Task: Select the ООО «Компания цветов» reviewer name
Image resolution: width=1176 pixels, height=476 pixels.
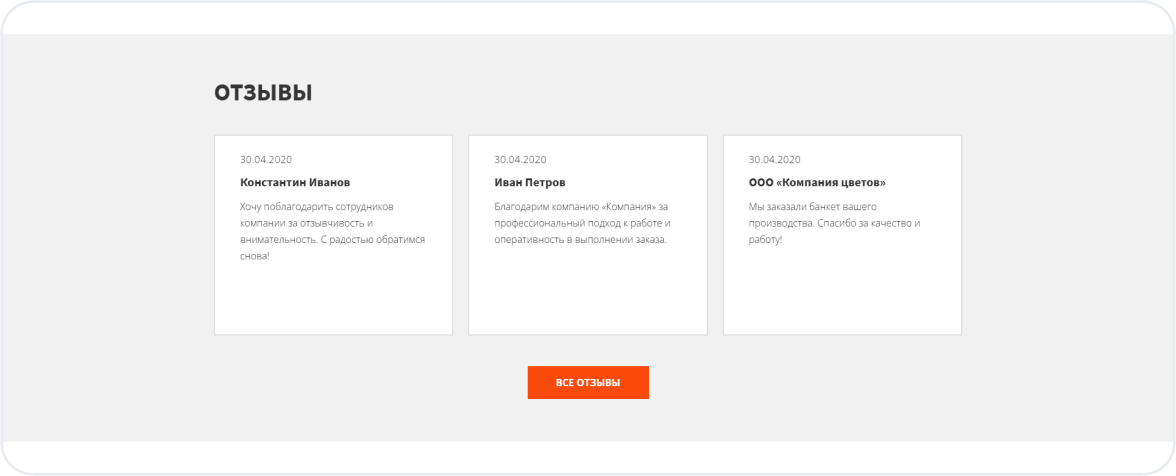Action: click(817, 183)
